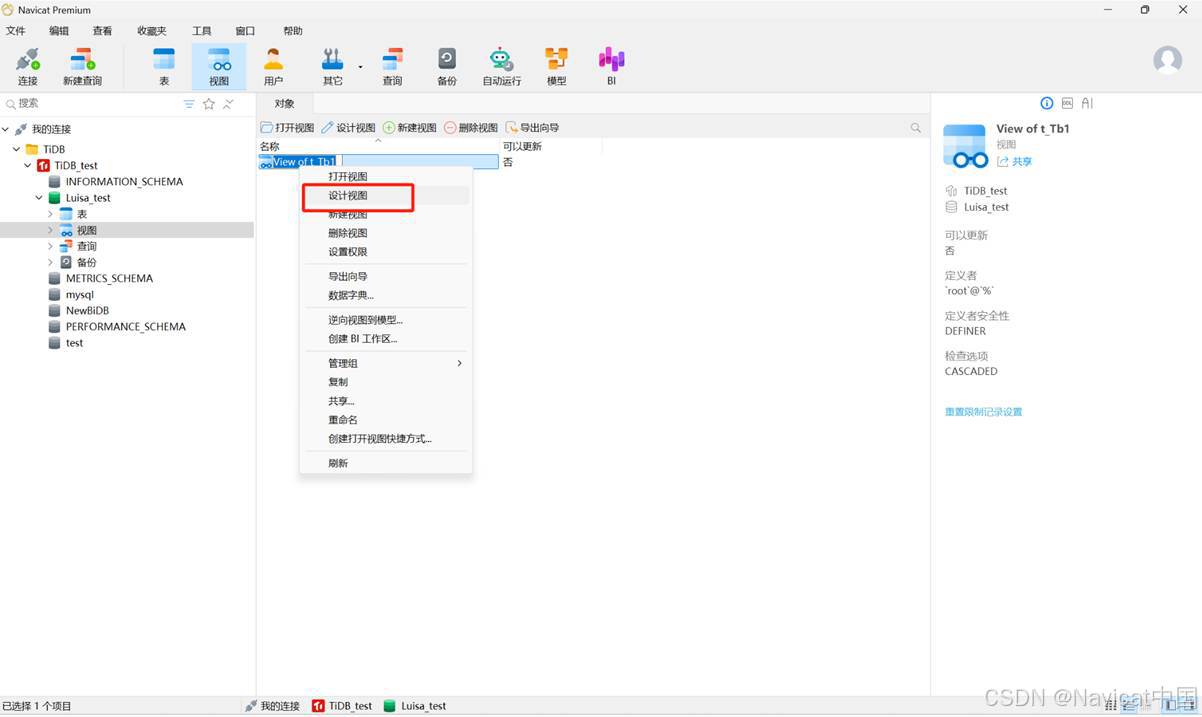Collapse the 我的连接 tree node
1202x717 pixels.
pyautogui.click(x=6, y=130)
